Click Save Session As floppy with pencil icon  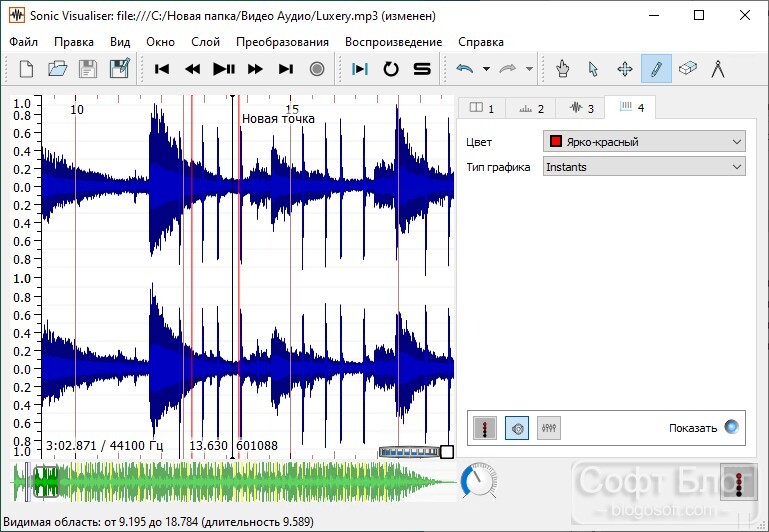coord(119,69)
